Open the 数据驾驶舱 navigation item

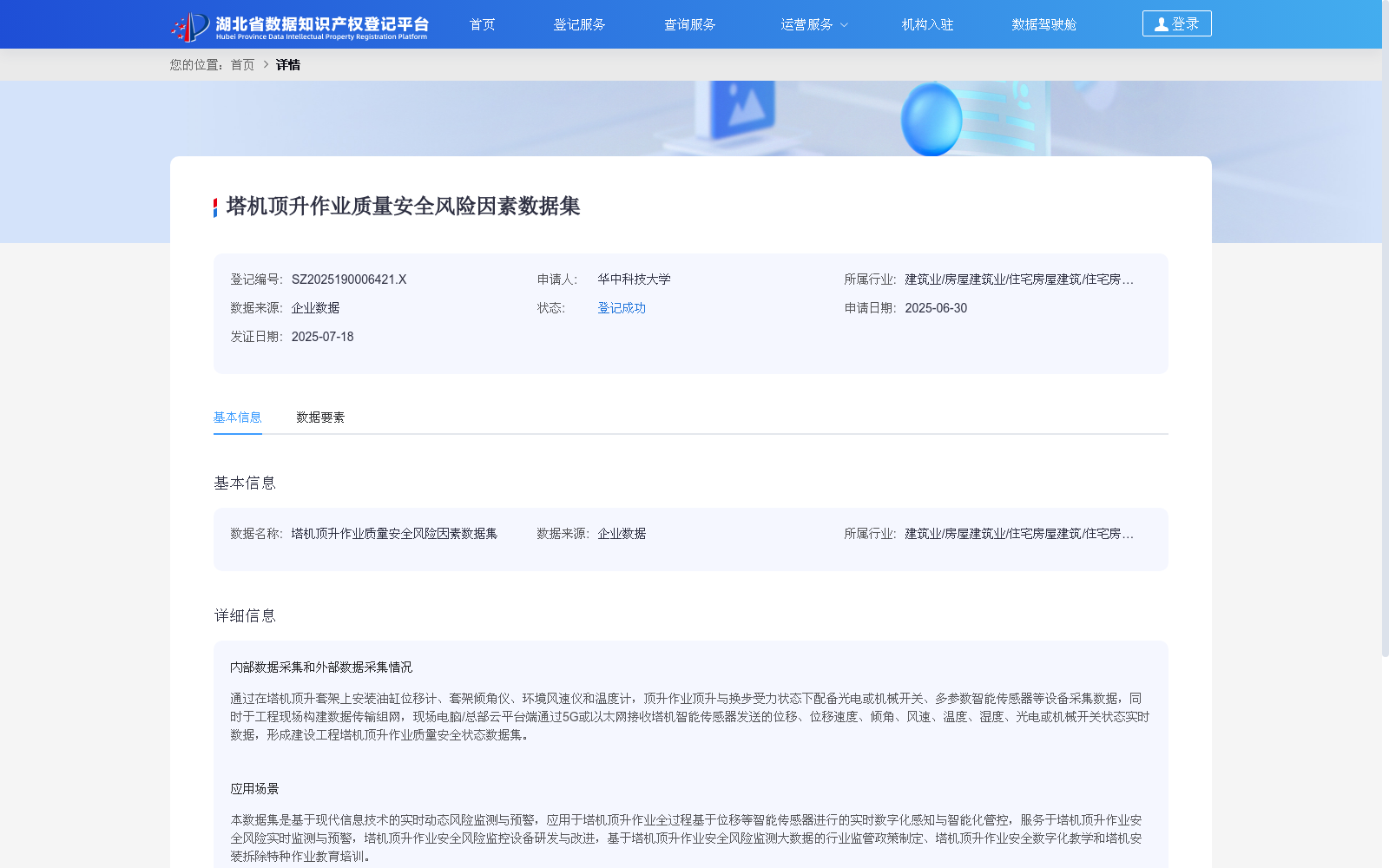tap(1044, 24)
